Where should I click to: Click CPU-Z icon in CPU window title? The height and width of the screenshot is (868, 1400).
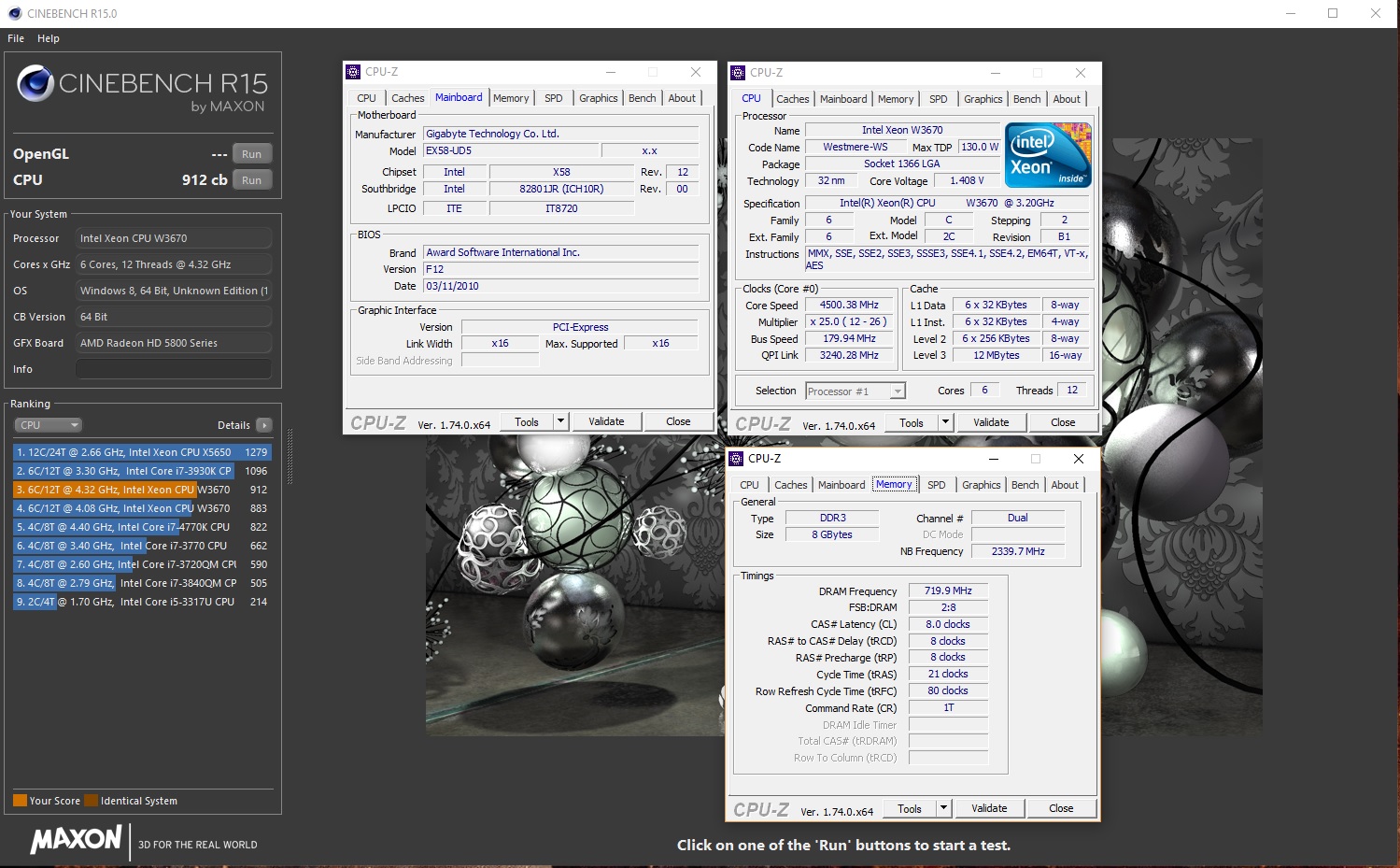[738, 73]
